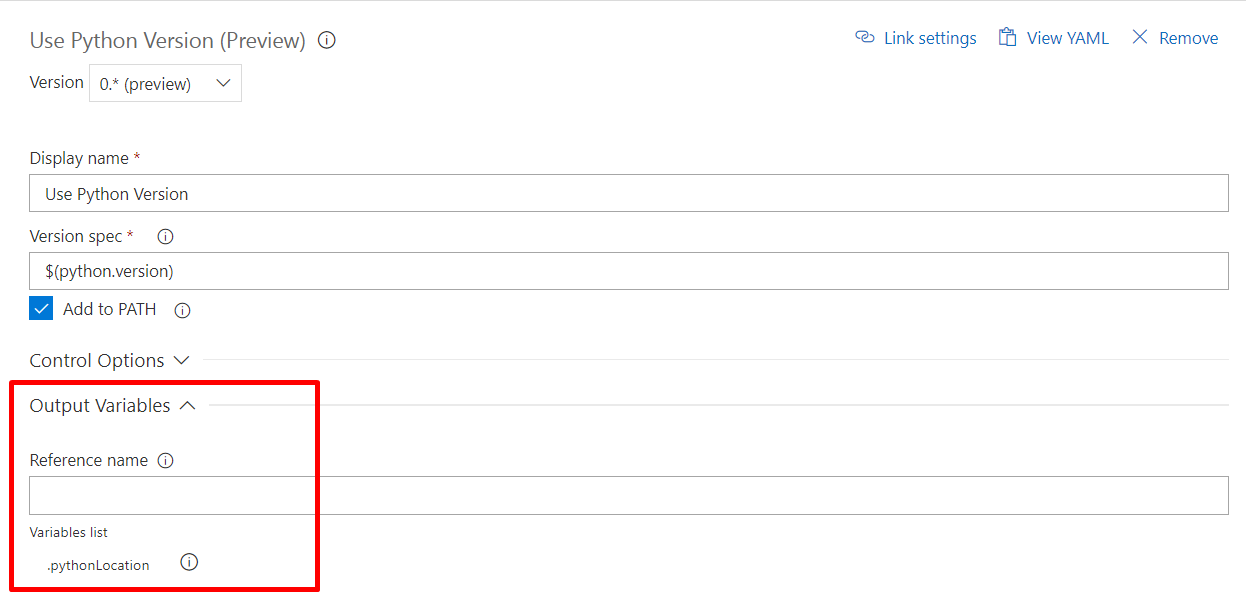Screen dimensions: 1246x592
Task: Click the View YAML clipboard icon
Action: [x=1005, y=36]
